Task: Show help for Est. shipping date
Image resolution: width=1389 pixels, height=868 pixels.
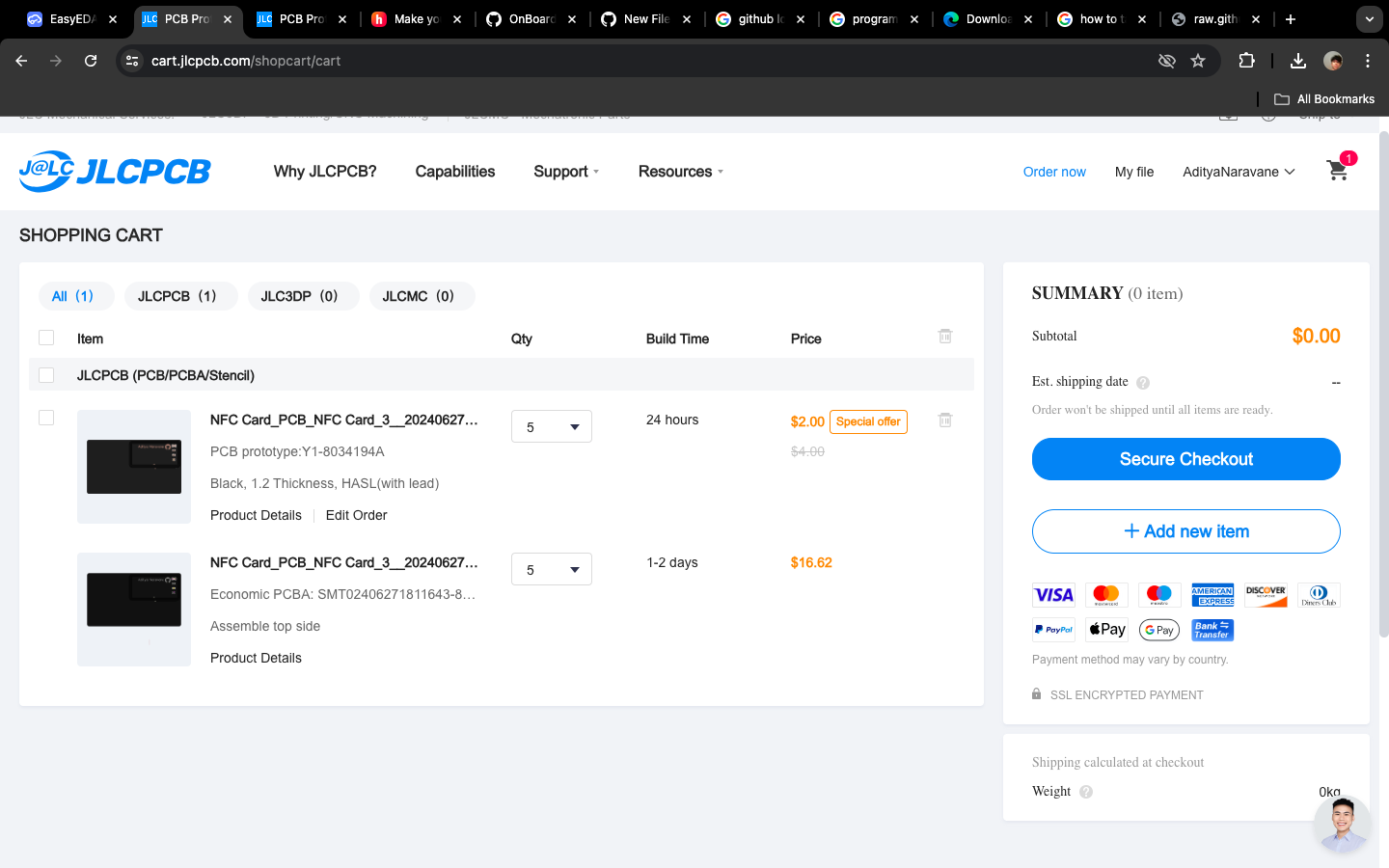Action: 1143,383
